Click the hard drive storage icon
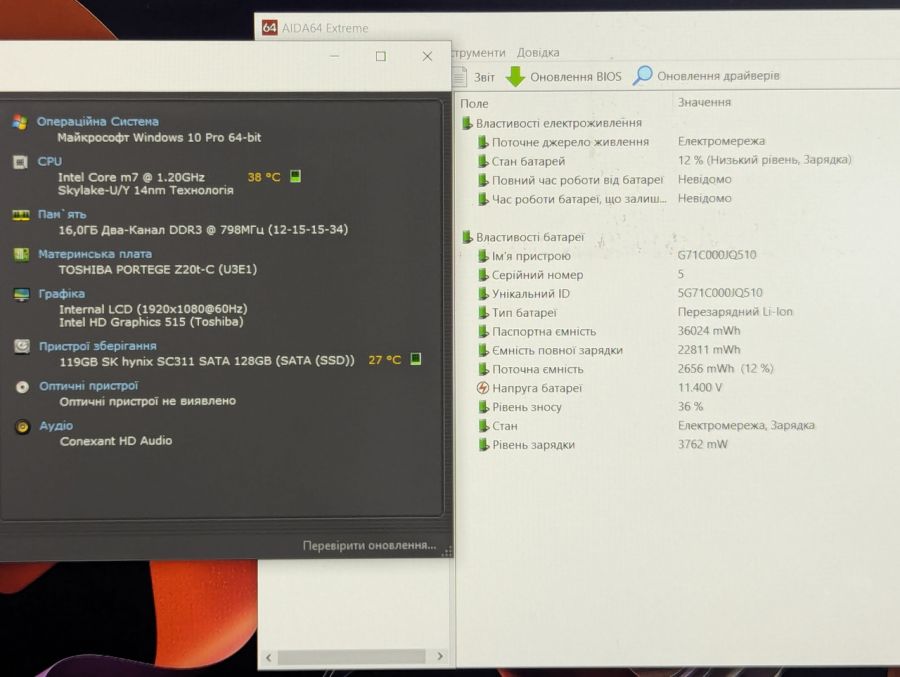Image resolution: width=900 pixels, height=677 pixels. click(x=22, y=346)
